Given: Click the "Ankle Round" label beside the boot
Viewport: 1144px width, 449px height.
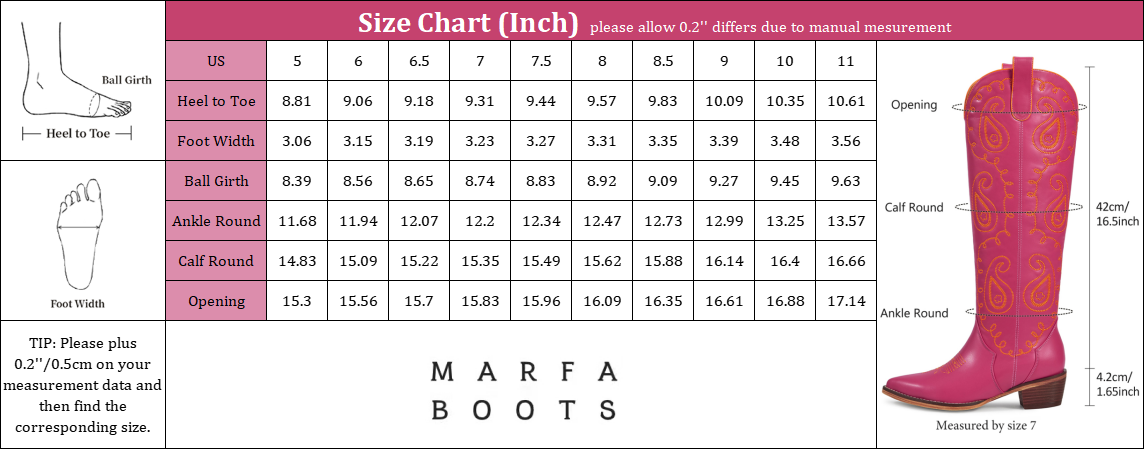Looking at the screenshot, I should (914, 313).
